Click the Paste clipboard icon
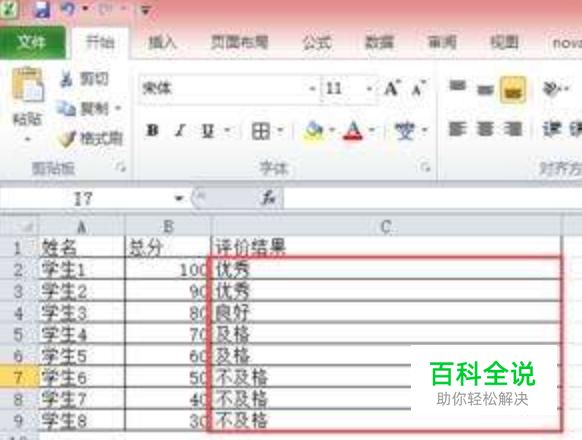Viewport: 582px width, 440px height. click(28, 85)
